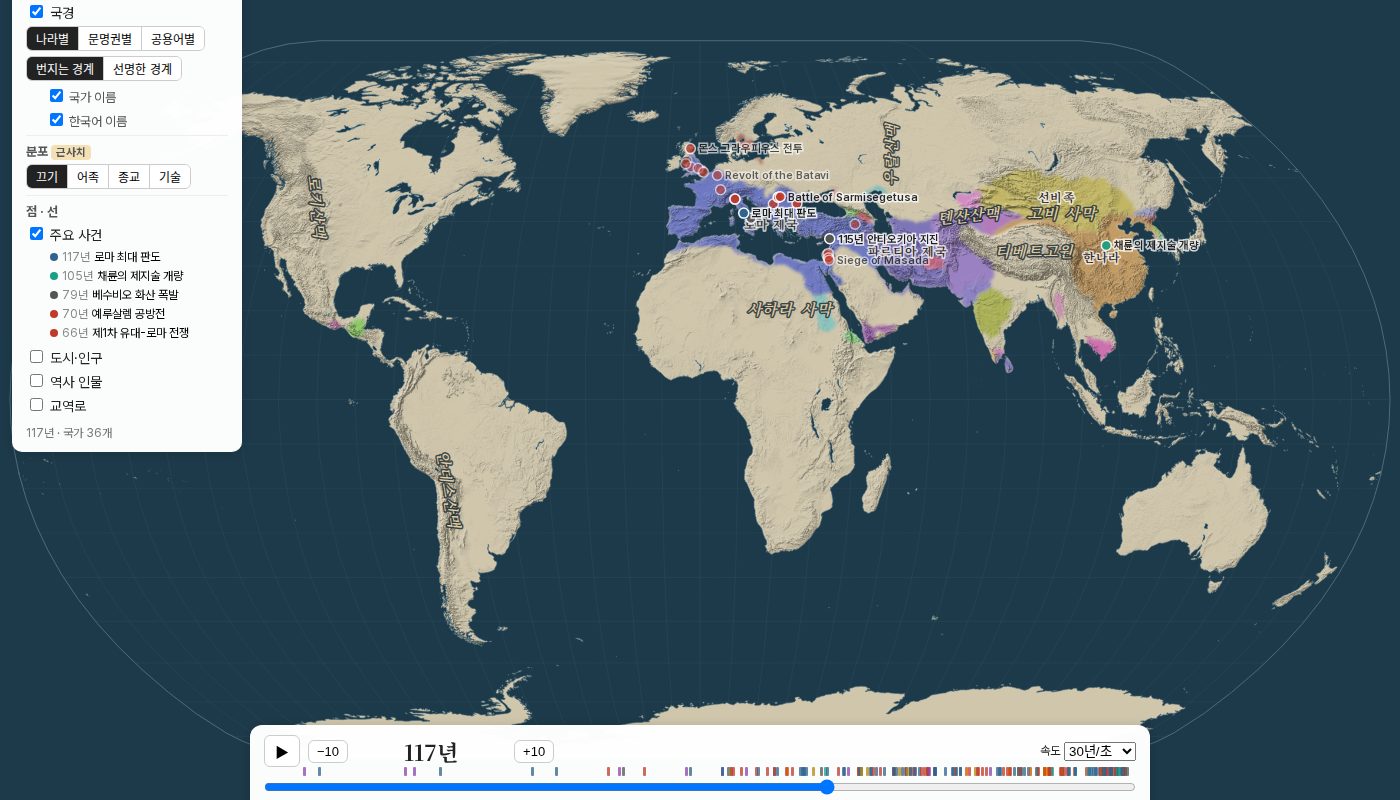Switch borders to 문명권별 mode
The image size is (1400, 800).
110,39
